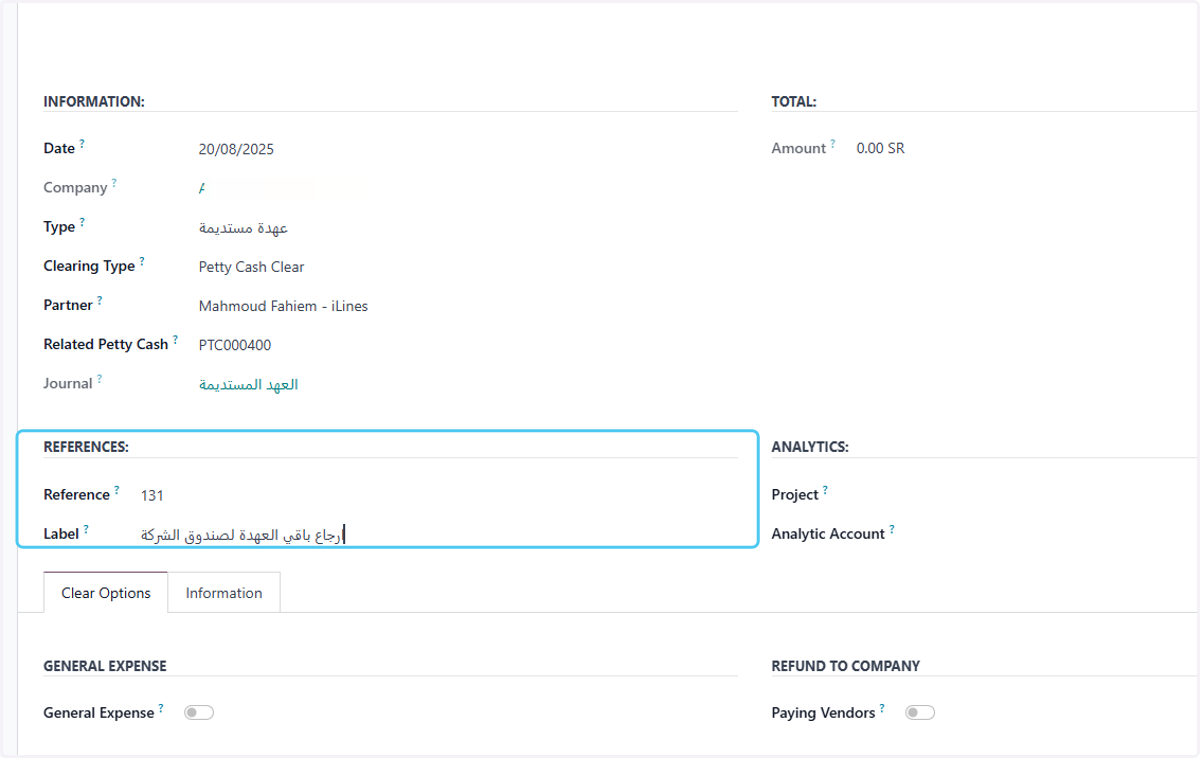Show the Journal help question mark

(x=100, y=378)
